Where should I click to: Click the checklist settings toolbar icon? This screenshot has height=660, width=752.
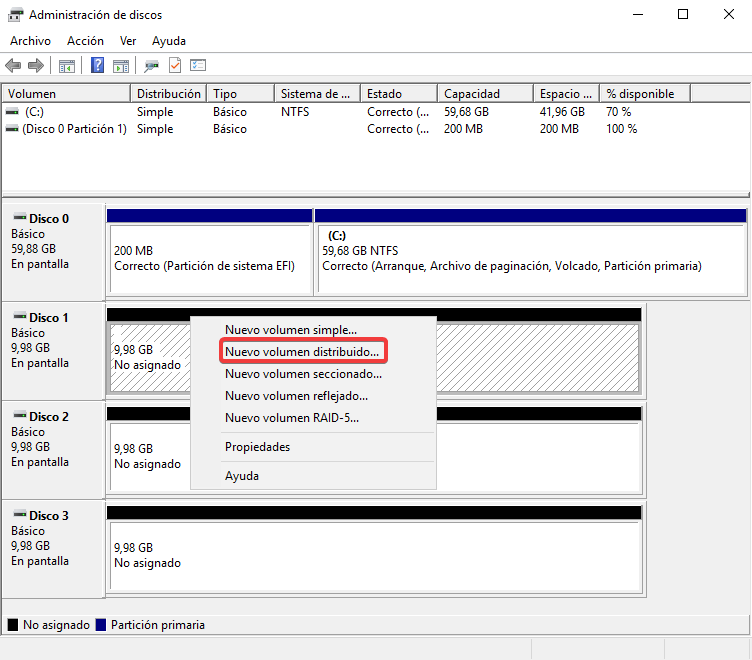(198, 66)
